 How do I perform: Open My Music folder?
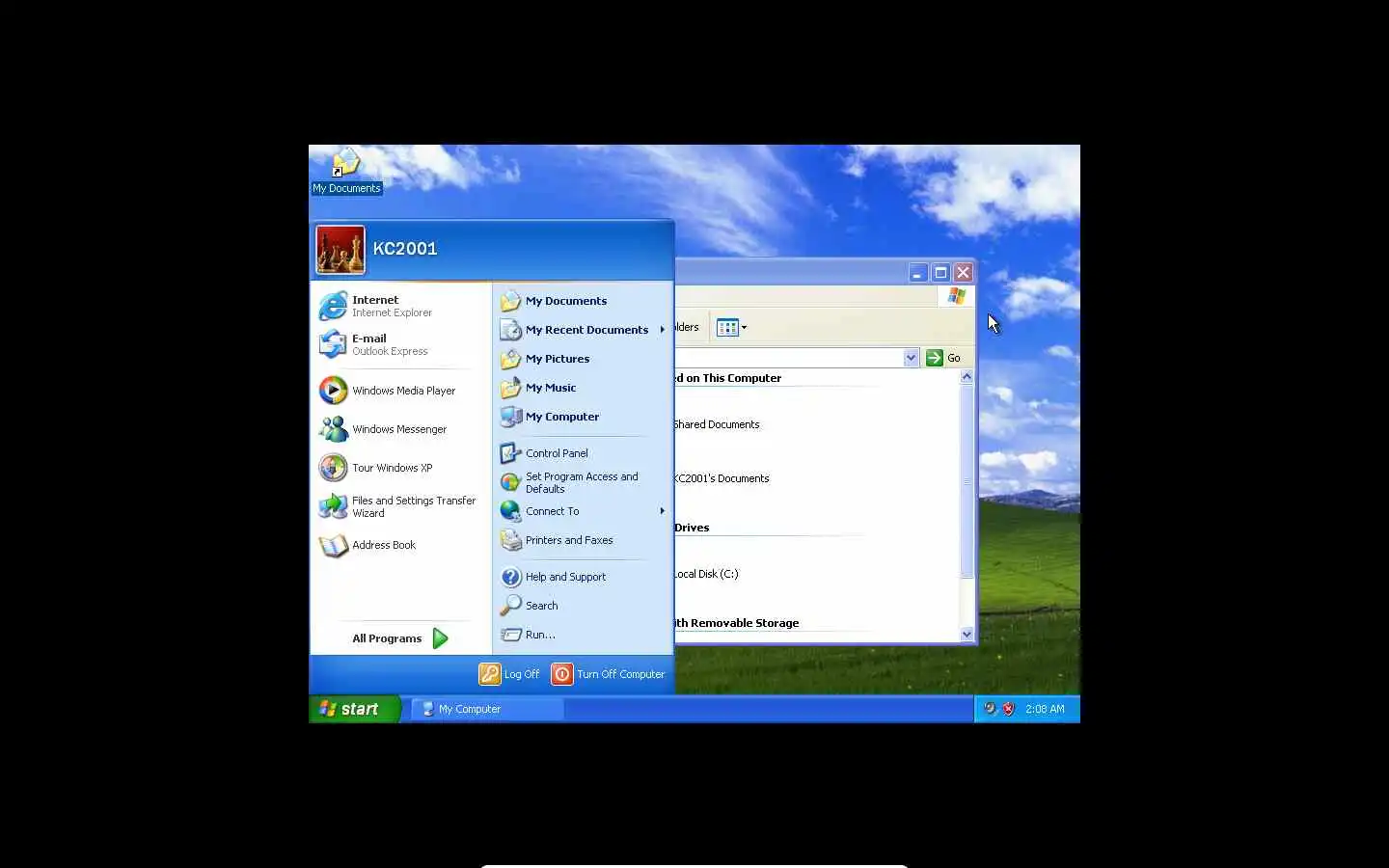[583, 388]
